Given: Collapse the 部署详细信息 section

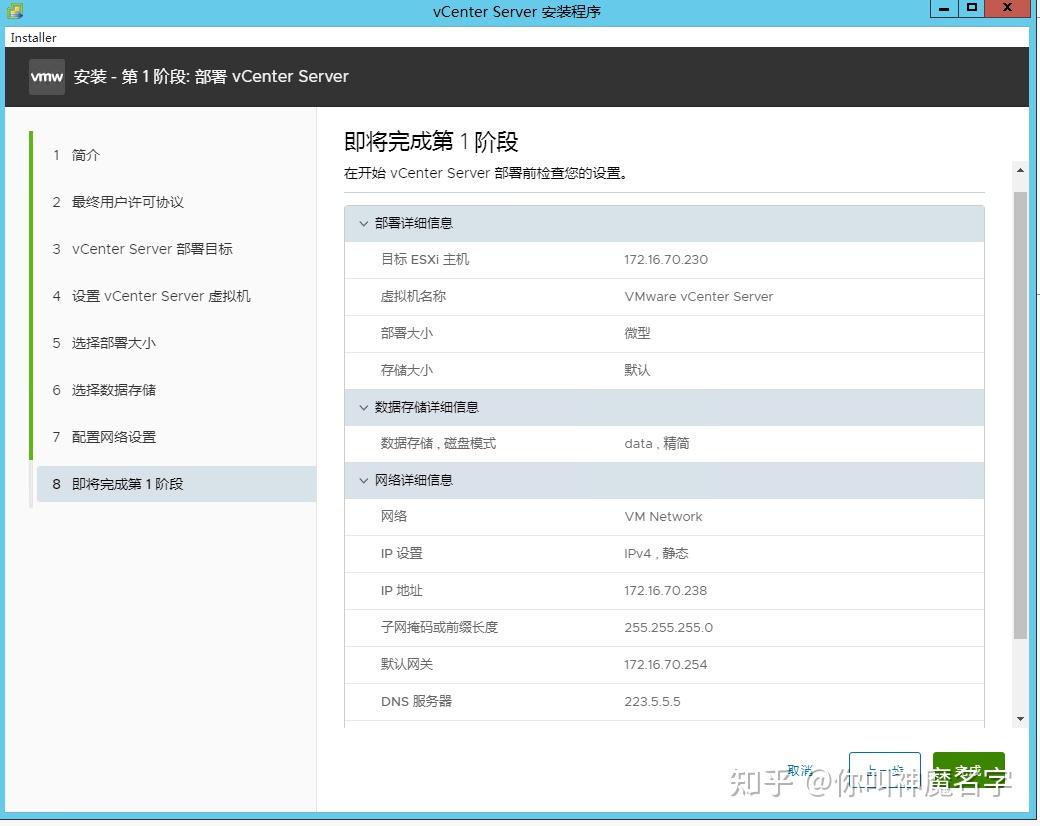Looking at the screenshot, I should (x=363, y=223).
